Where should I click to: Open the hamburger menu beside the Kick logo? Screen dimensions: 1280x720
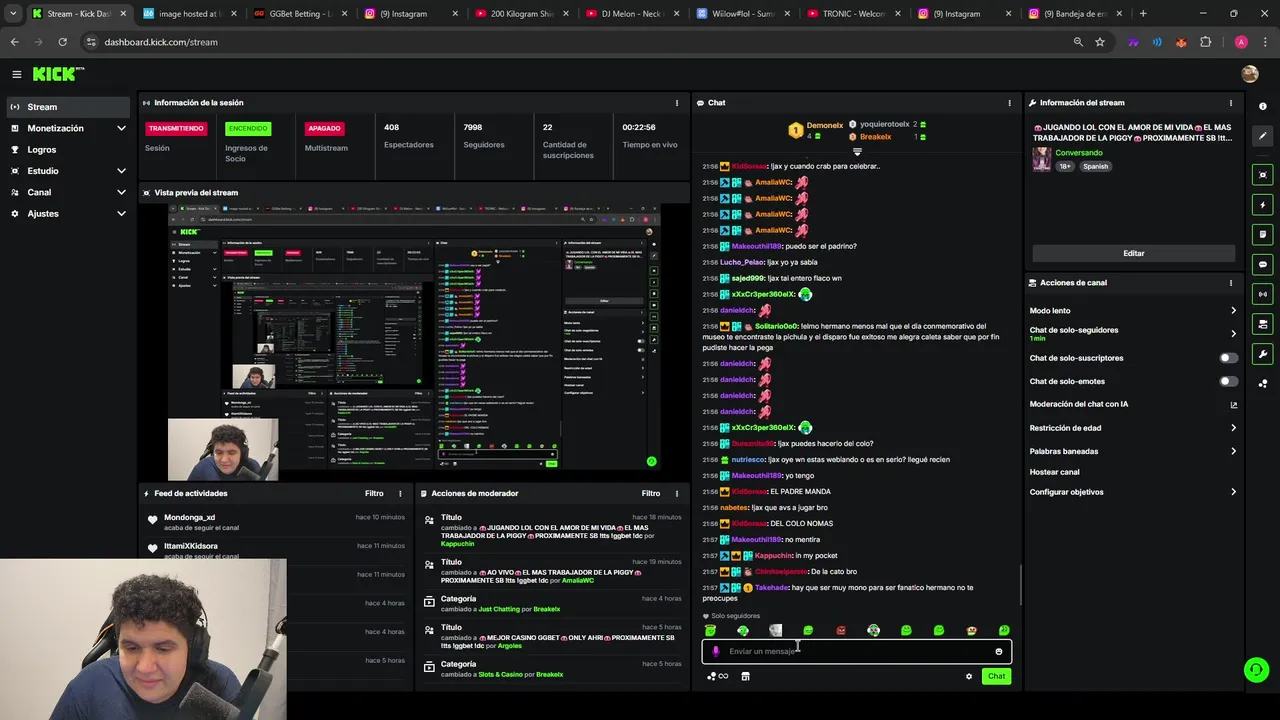tap(17, 74)
